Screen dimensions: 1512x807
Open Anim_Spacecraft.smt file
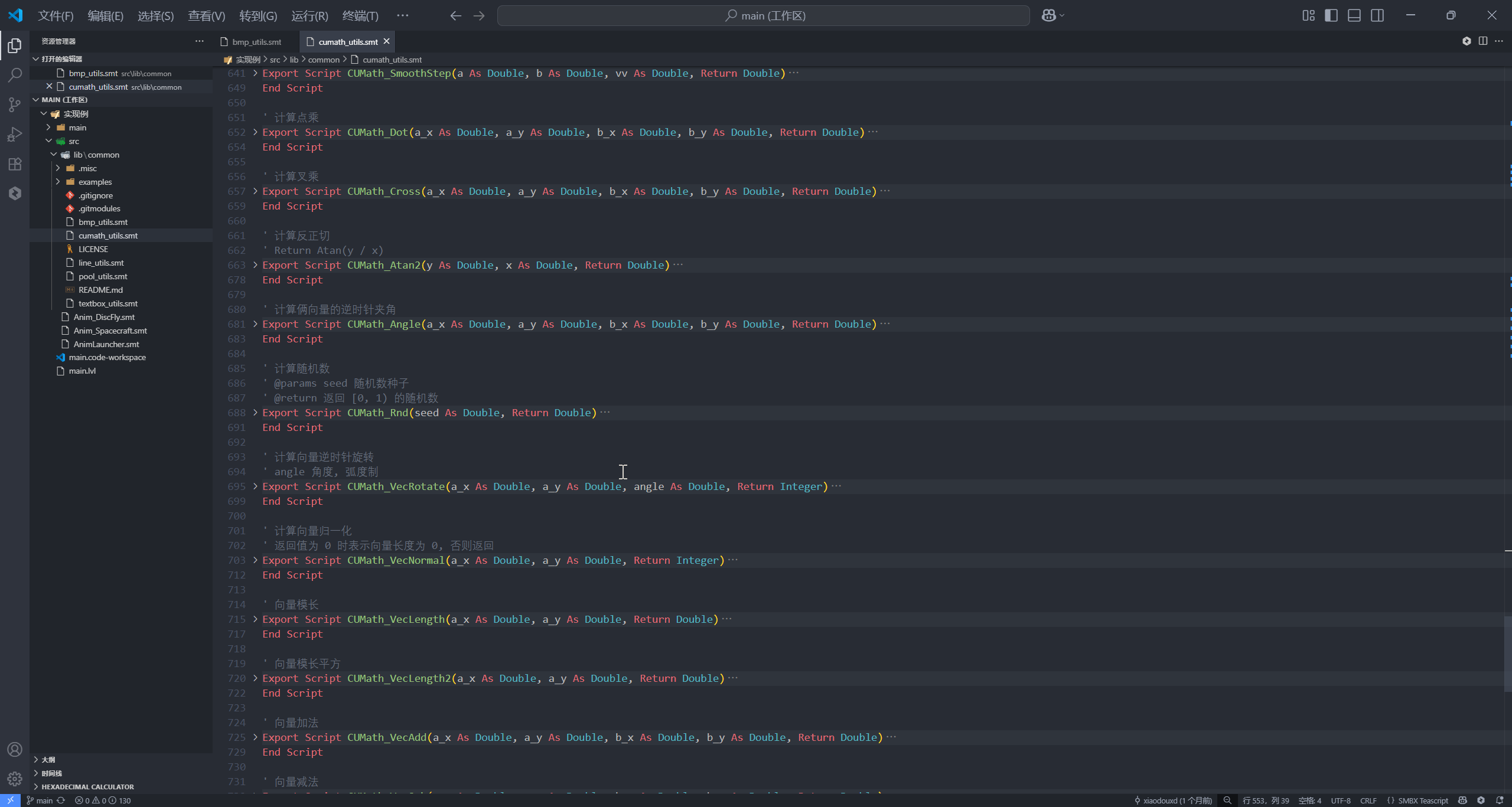[x=121, y=331]
